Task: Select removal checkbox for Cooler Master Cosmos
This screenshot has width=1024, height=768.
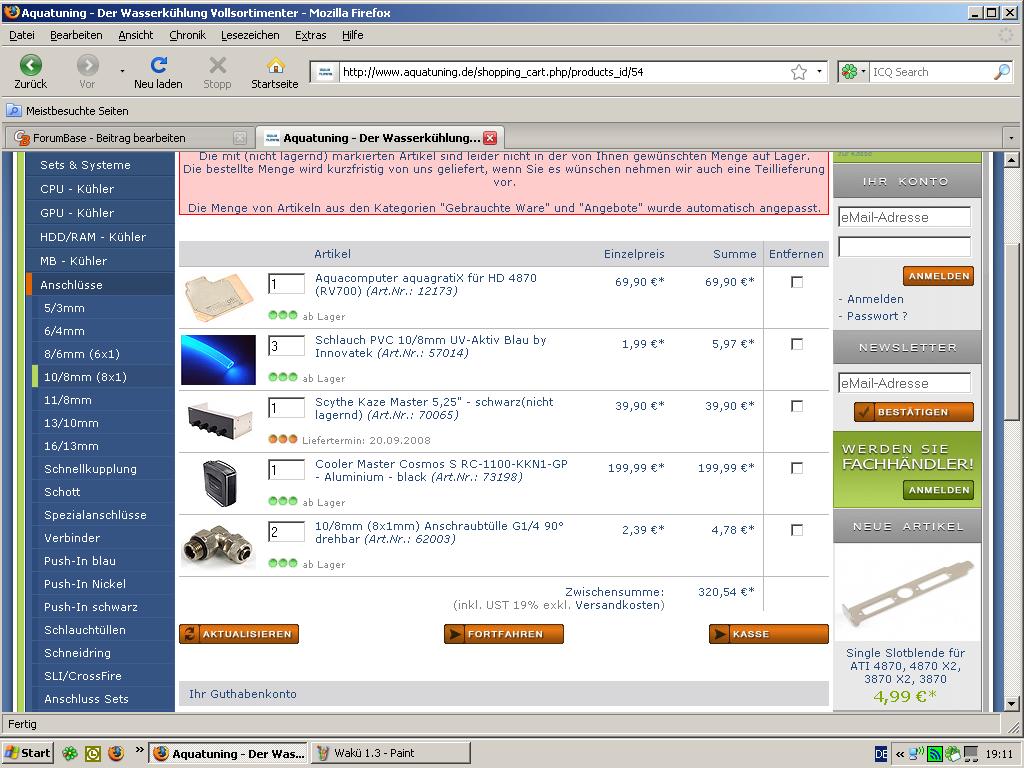Action: [x=797, y=468]
